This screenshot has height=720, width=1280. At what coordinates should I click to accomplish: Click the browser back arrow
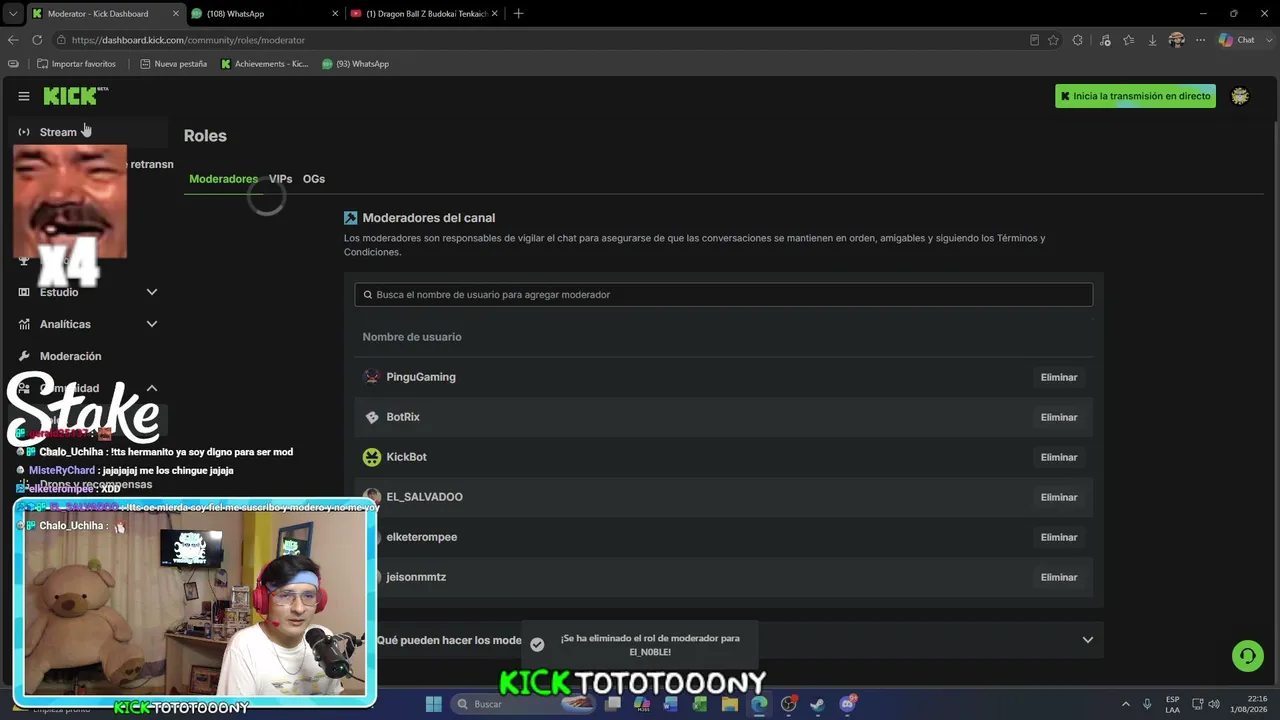pos(13,40)
